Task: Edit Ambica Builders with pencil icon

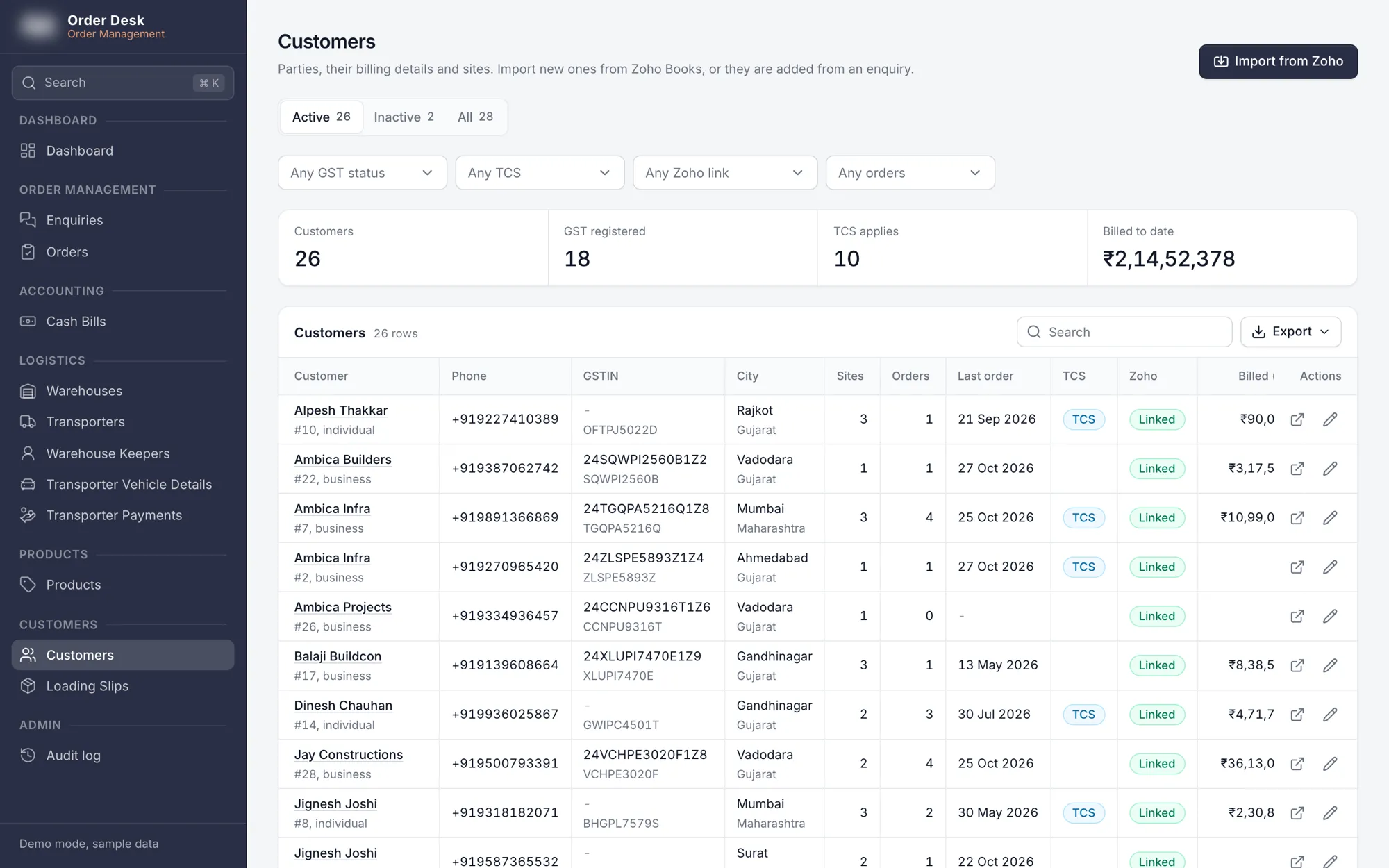Action: point(1330,469)
